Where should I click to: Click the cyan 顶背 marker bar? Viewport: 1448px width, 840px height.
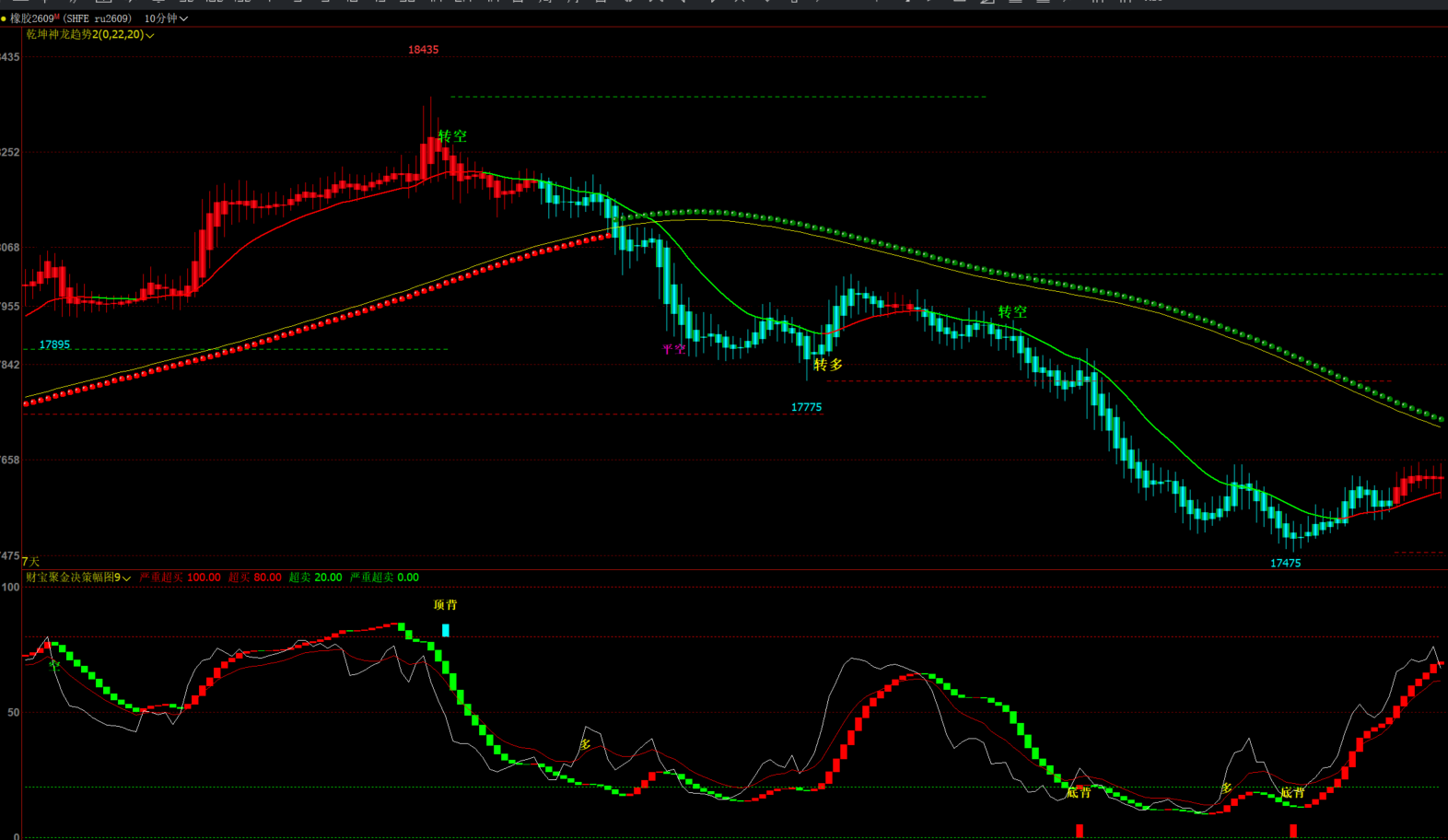coord(446,631)
